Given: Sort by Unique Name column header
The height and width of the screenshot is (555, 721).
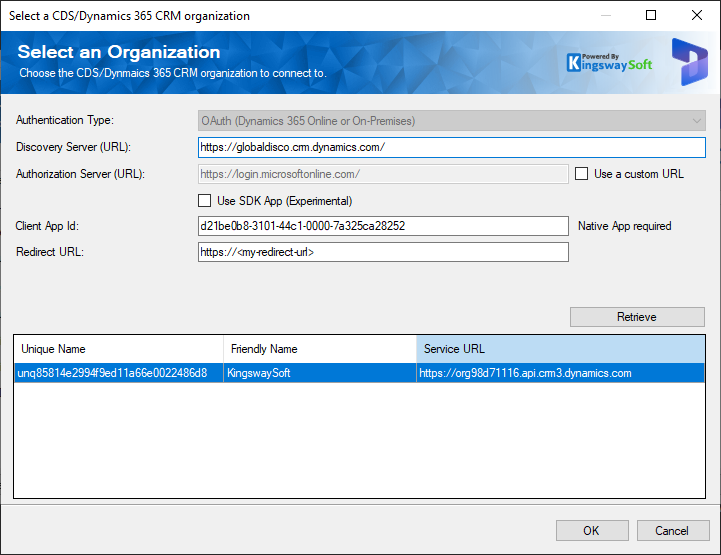Looking at the screenshot, I should (x=118, y=349).
